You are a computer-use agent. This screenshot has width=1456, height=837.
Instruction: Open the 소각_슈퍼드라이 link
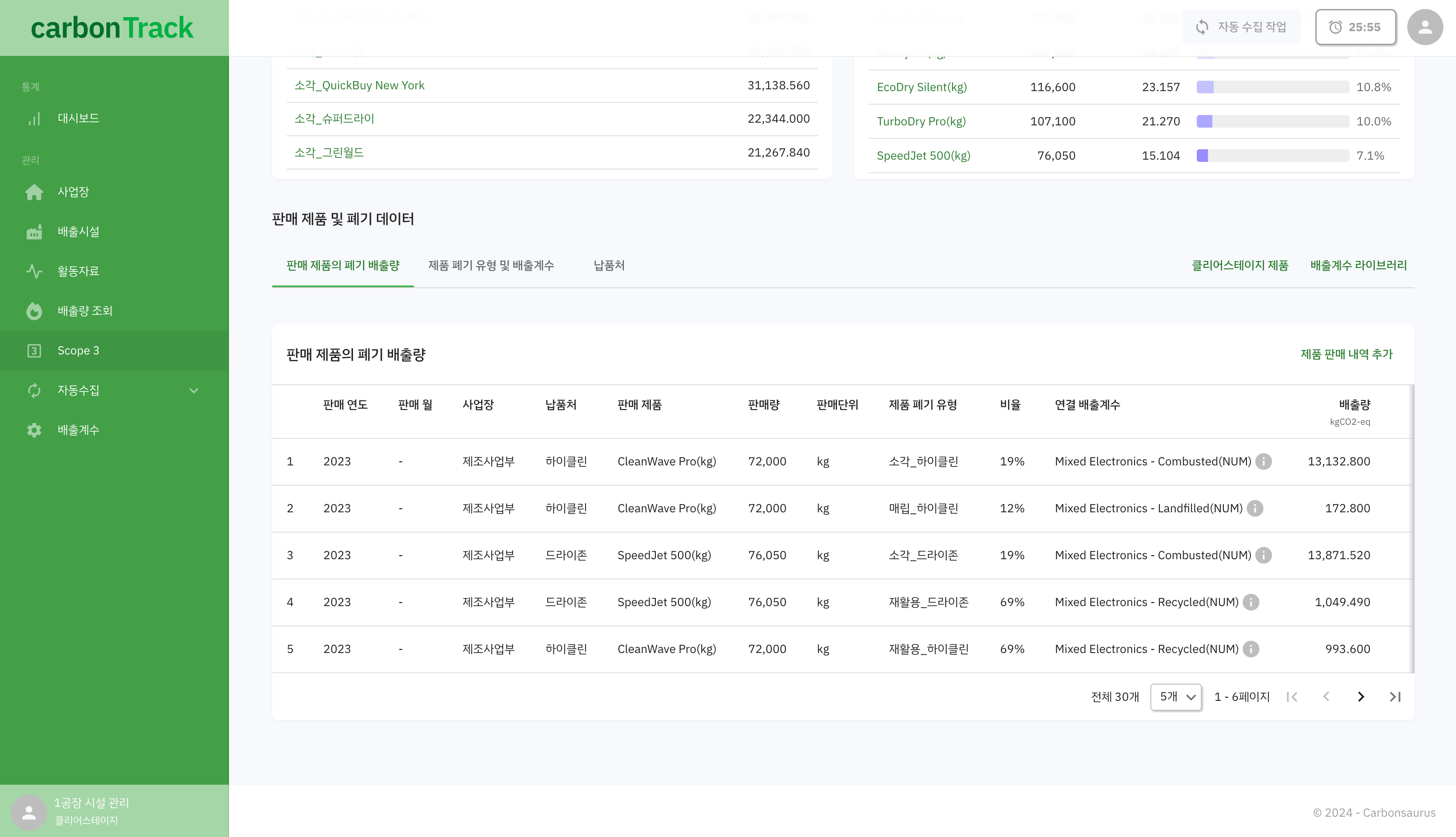pos(334,119)
